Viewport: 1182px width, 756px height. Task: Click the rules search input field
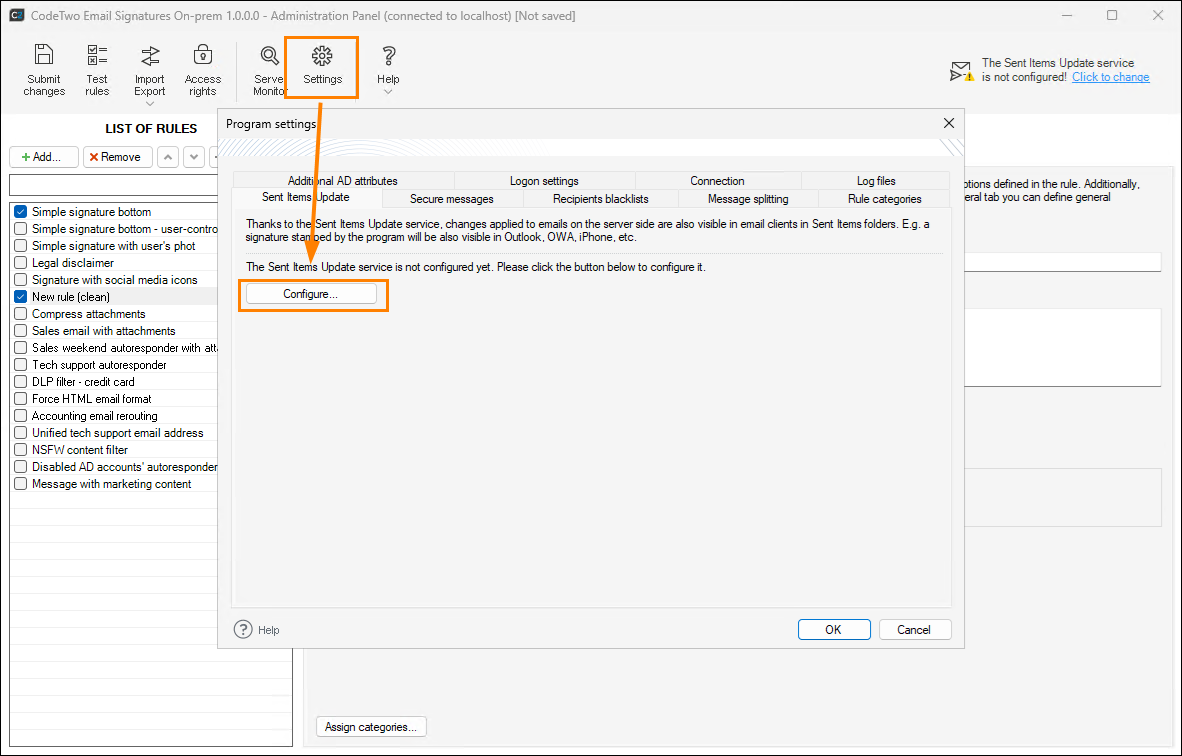[113, 185]
